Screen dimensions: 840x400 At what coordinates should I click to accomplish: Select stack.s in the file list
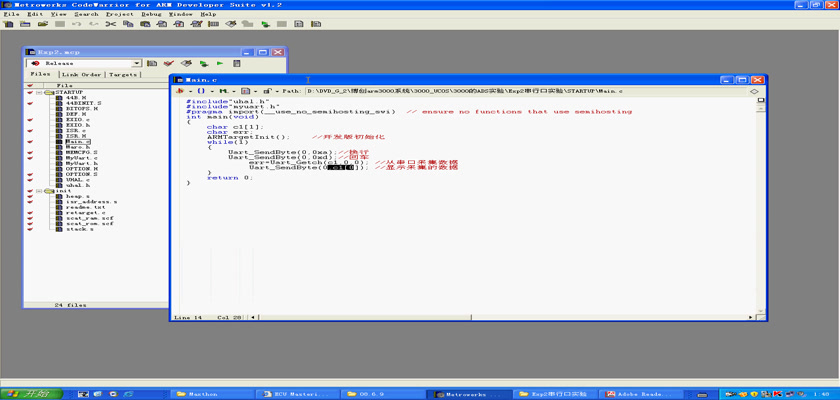click(x=80, y=229)
